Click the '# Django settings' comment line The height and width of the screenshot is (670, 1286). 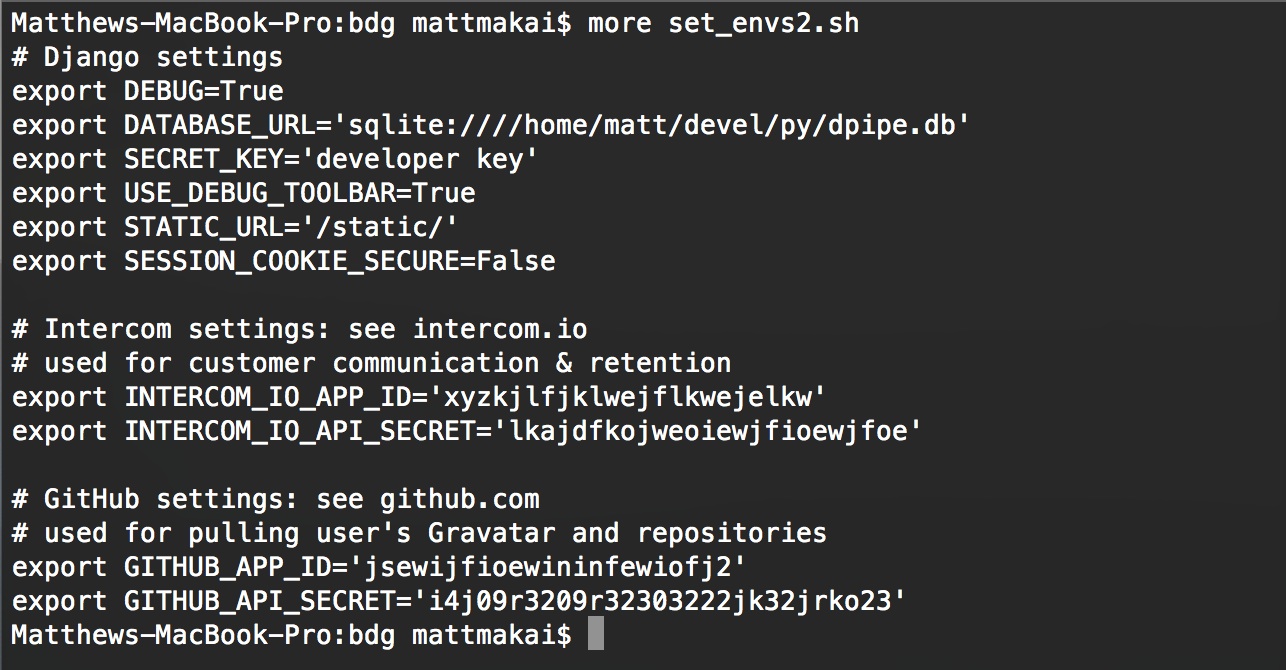click(148, 57)
